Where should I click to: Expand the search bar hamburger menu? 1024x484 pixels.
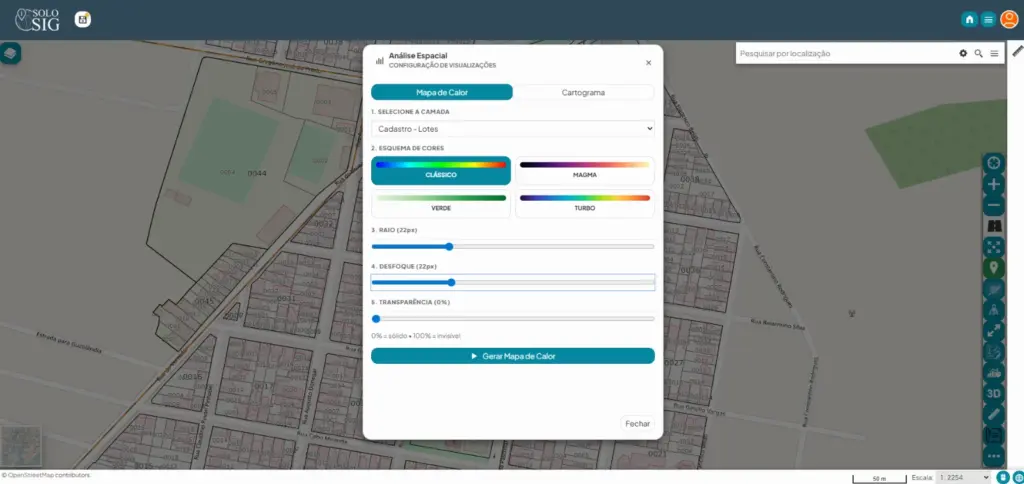coord(994,53)
